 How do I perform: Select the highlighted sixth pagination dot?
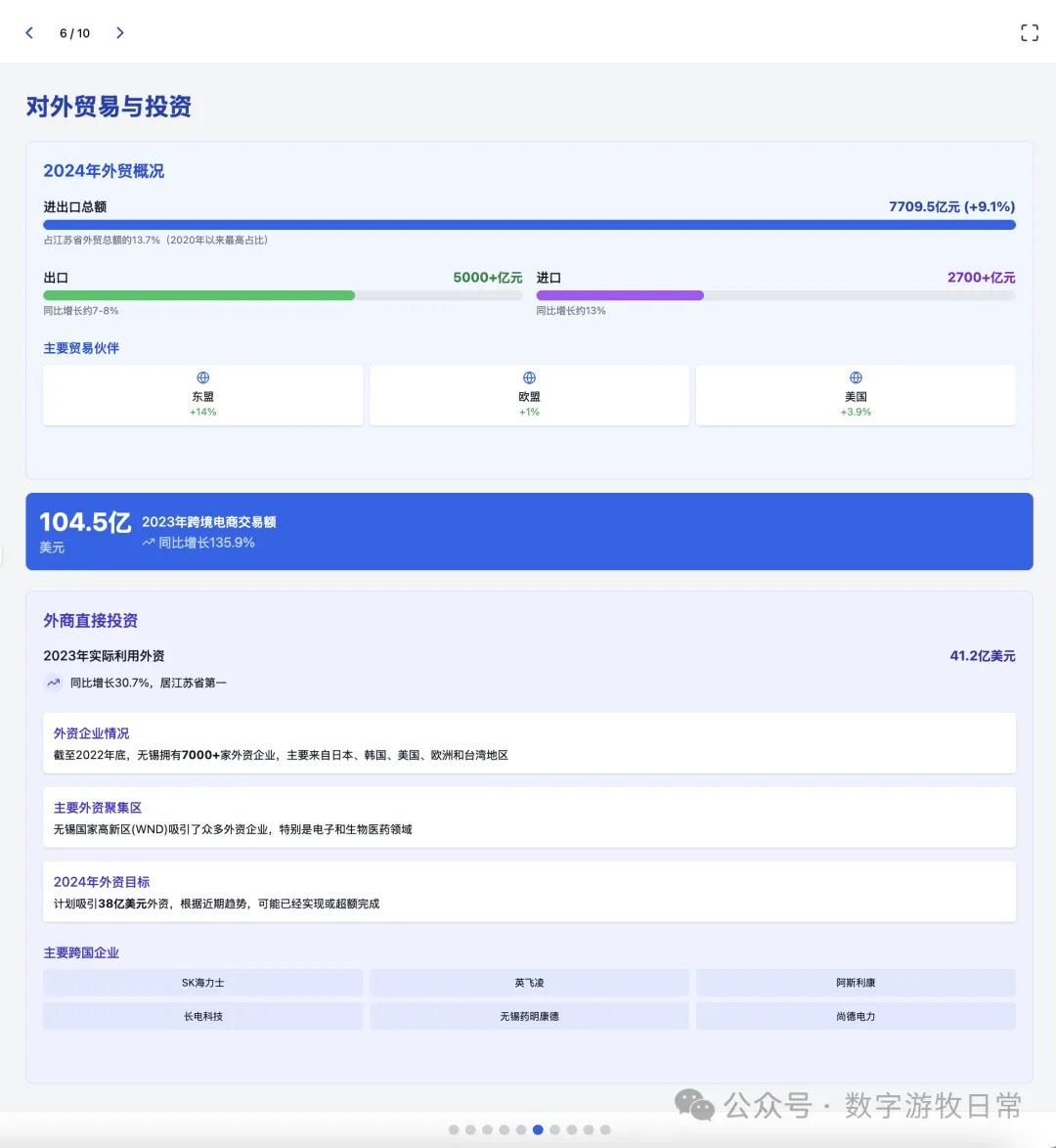[539, 1129]
